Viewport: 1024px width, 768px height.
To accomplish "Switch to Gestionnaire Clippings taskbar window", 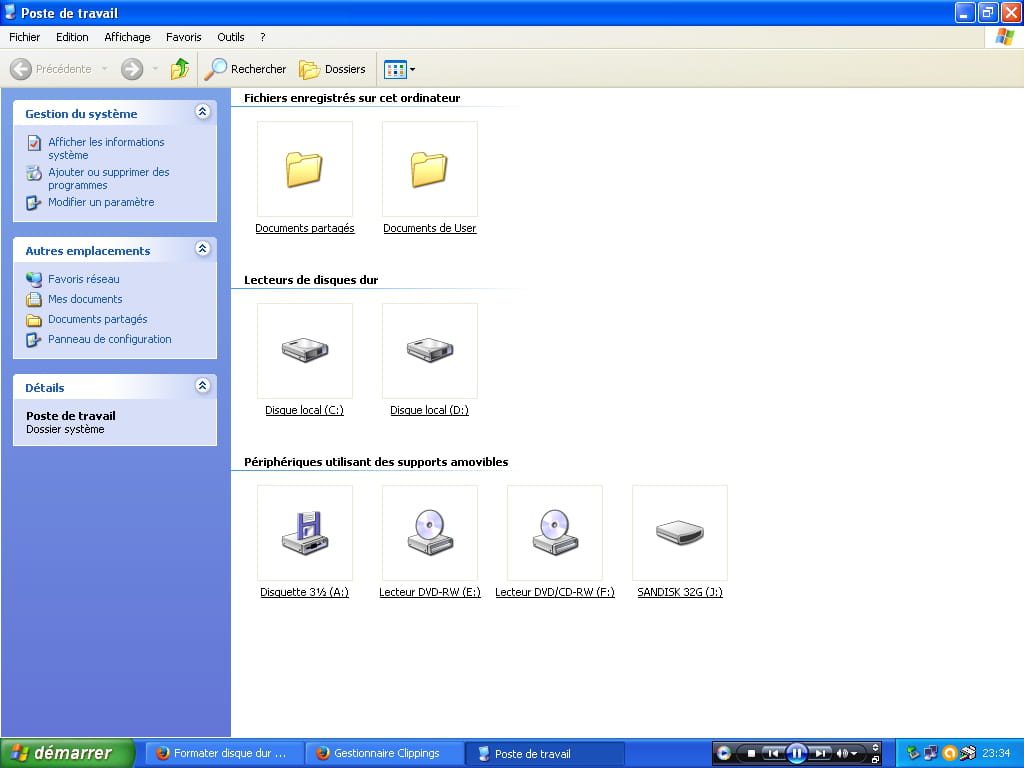I will (x=385, y=753).
